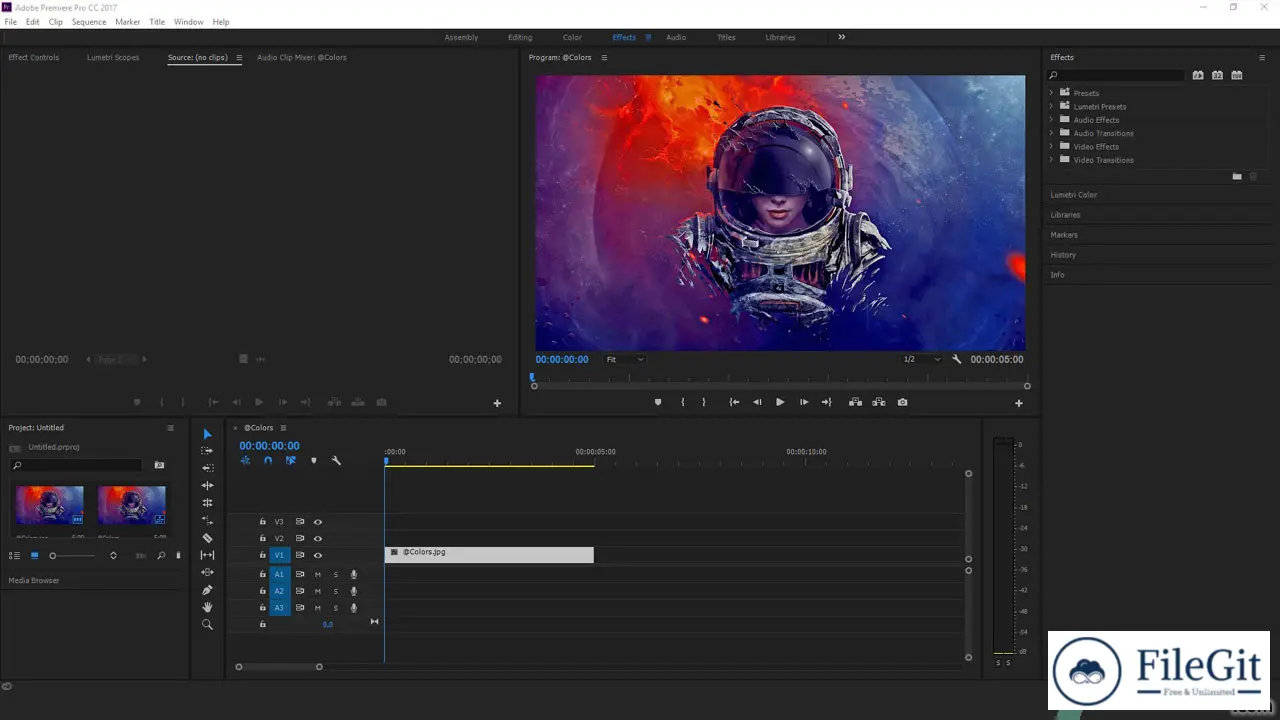
Task: Expand the Lumetri Presets folder
Action: pyautogui.click(x=1052, y=106)
